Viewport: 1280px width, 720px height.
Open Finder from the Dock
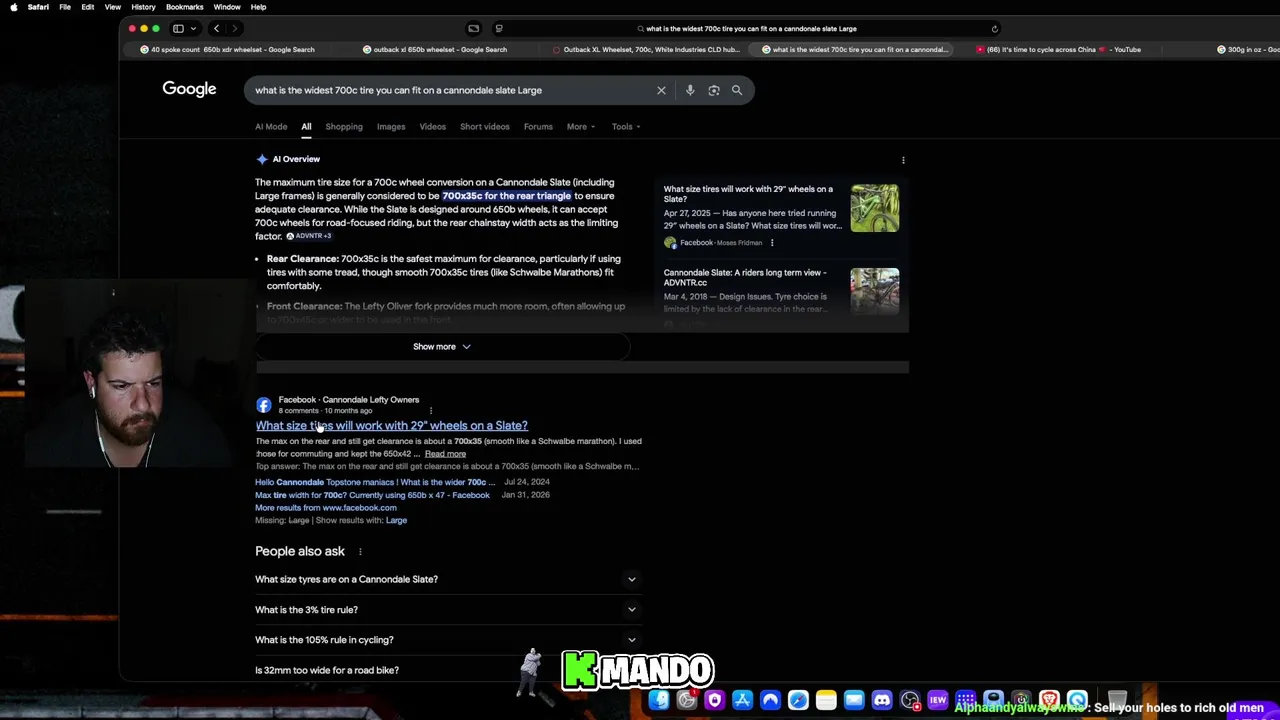(x=659, y=700)
